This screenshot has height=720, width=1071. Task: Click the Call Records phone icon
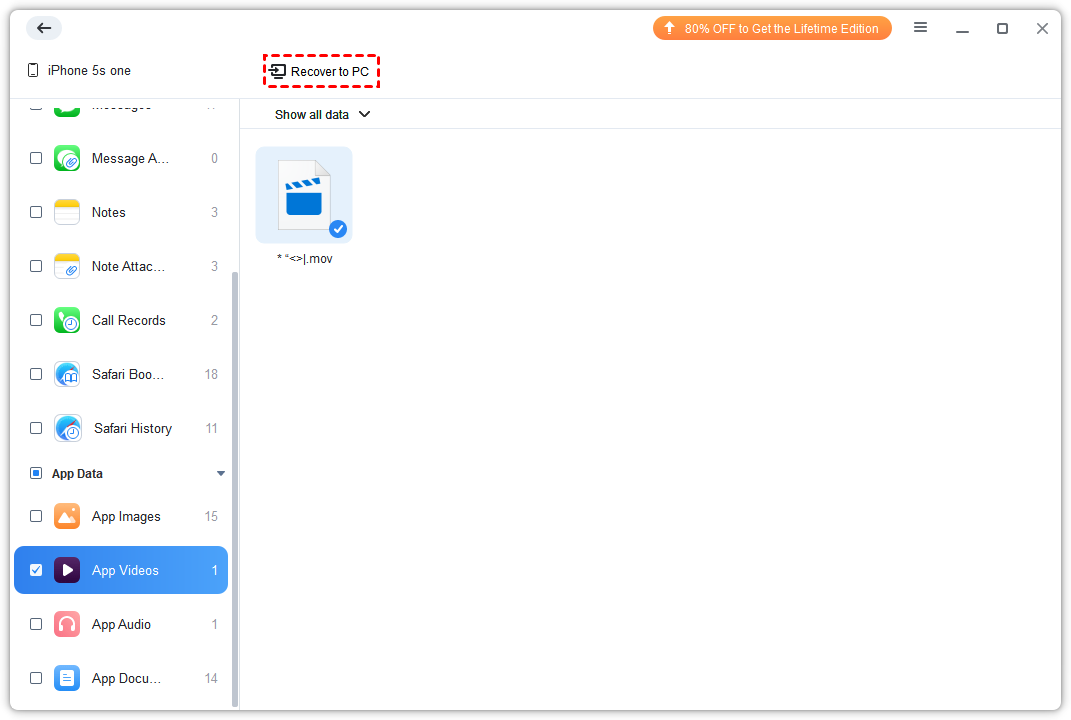click(67, 320)
